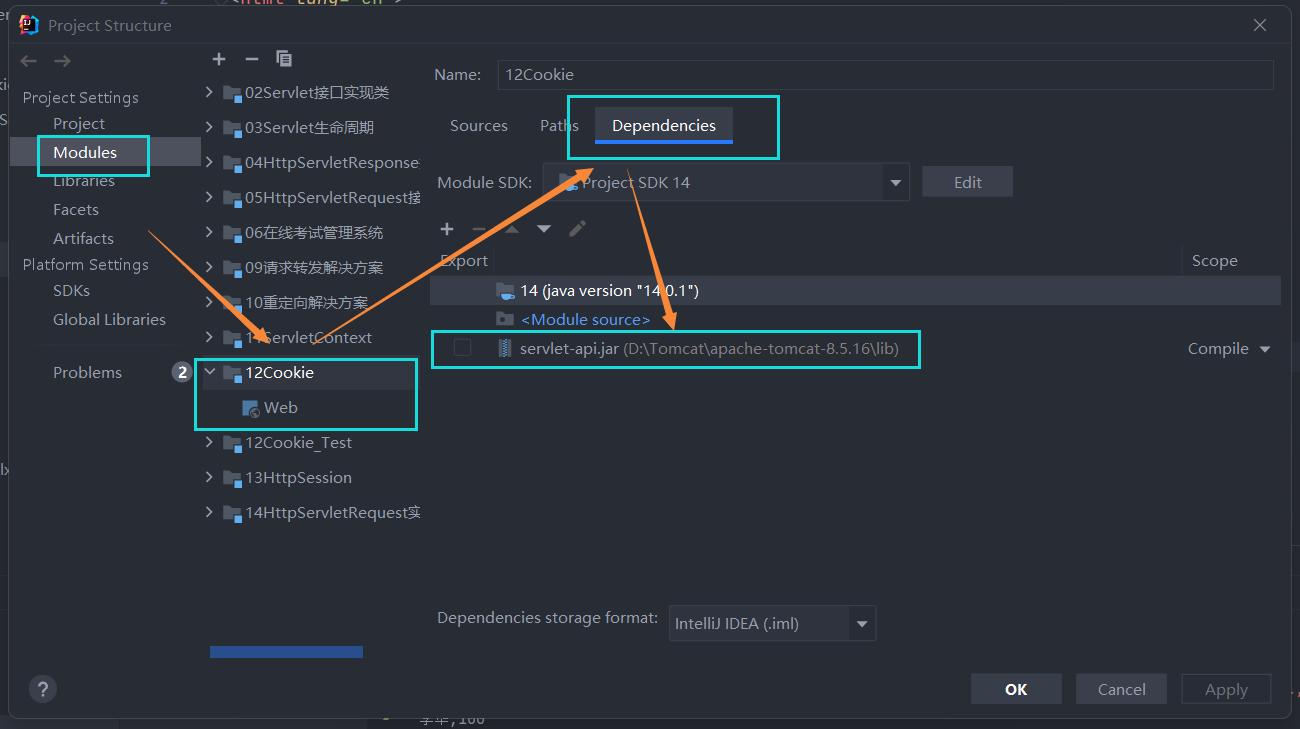Click the edit dependency pencil icon

[577, 229]
